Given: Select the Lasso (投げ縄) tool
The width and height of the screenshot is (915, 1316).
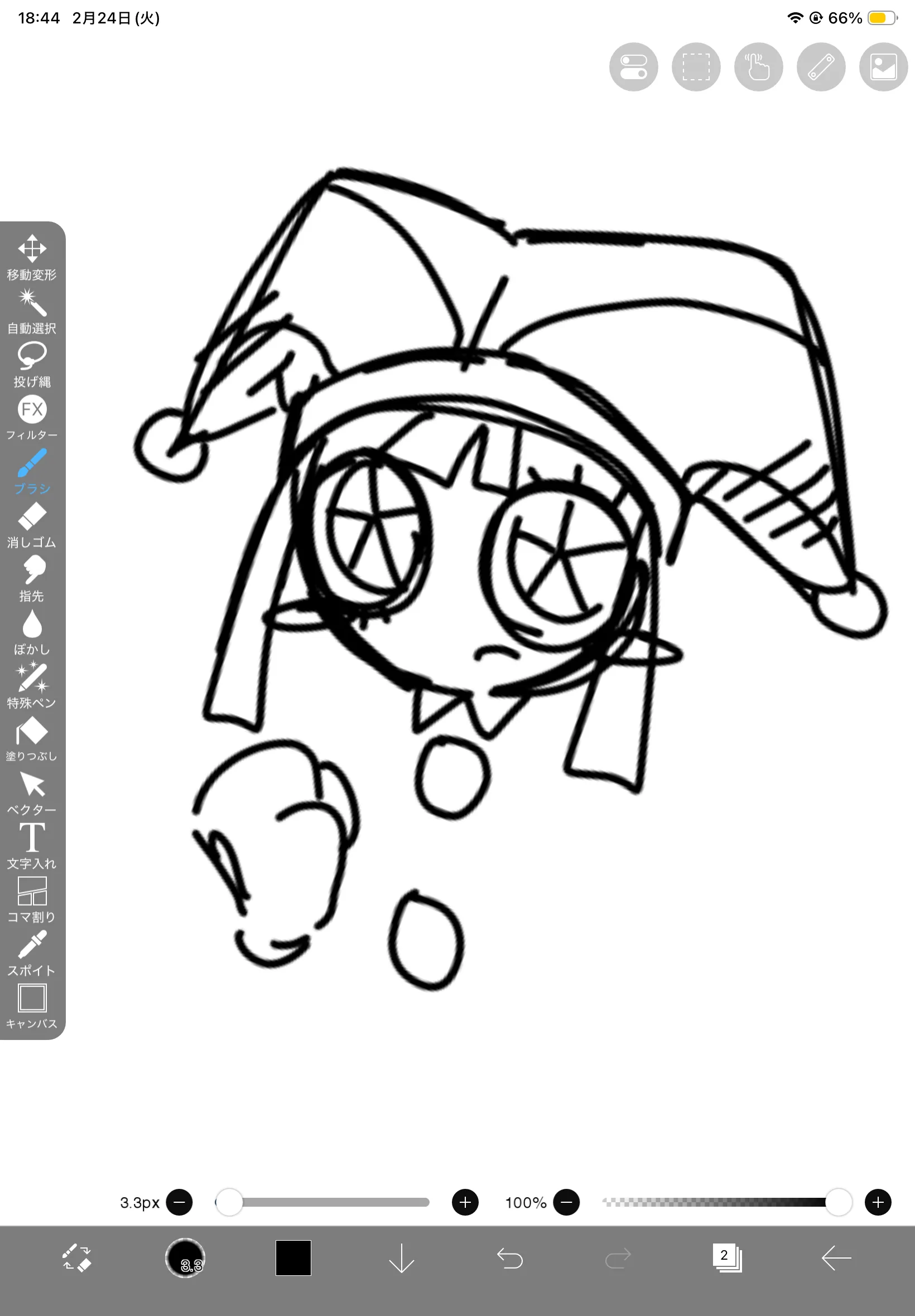Looking at the screenshot, I should (x=32, y=364).
